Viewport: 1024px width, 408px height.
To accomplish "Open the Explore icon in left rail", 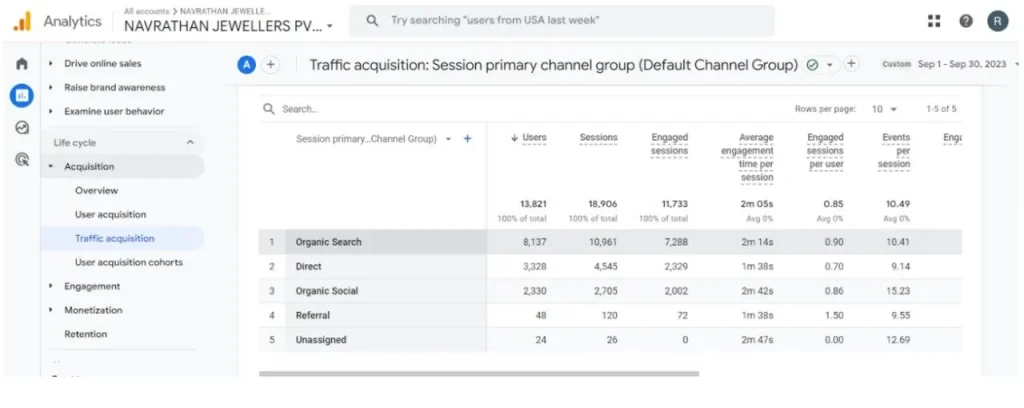I will [x=21, y=127].
